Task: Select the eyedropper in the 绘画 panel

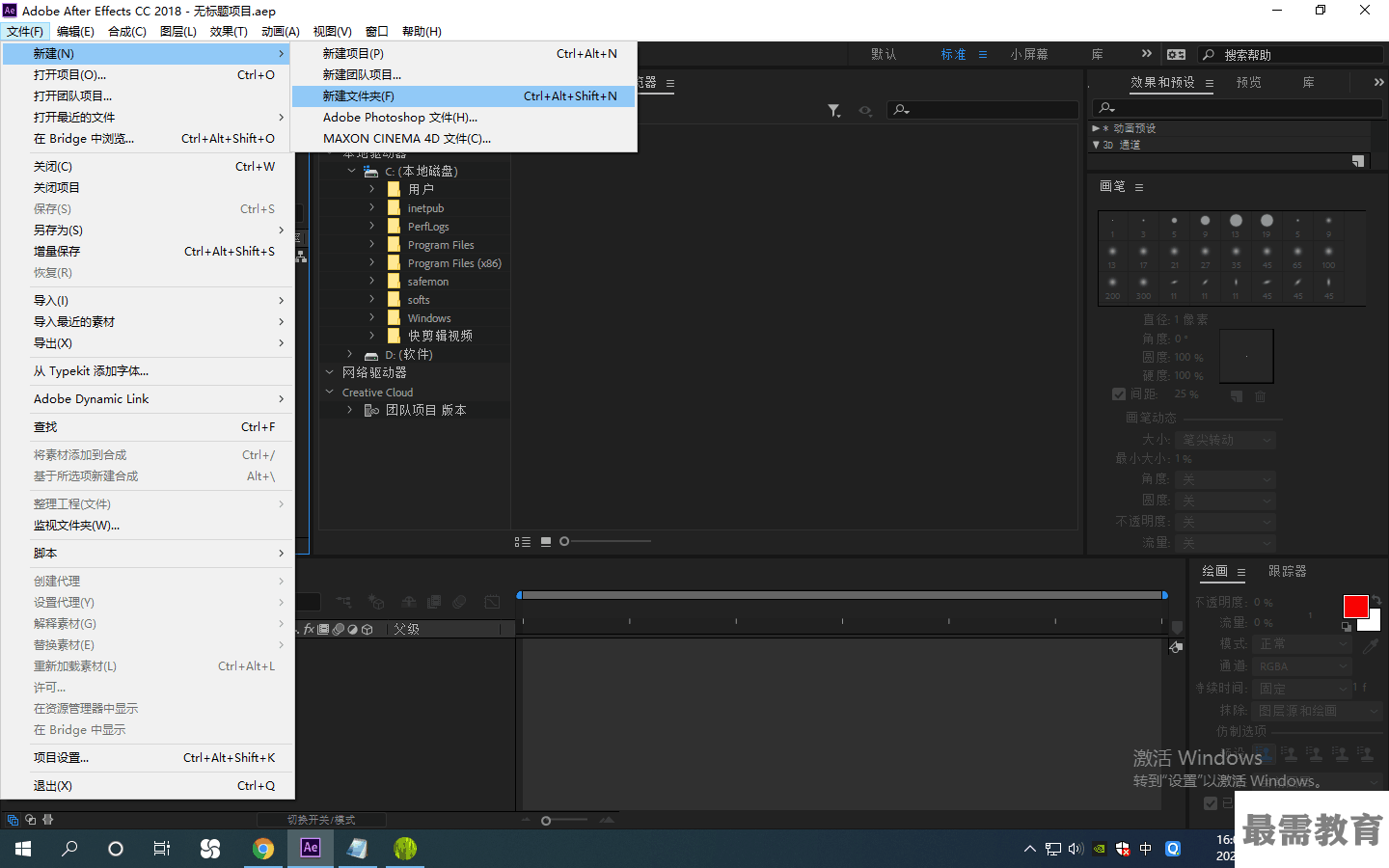Action: pos(1370,646)
